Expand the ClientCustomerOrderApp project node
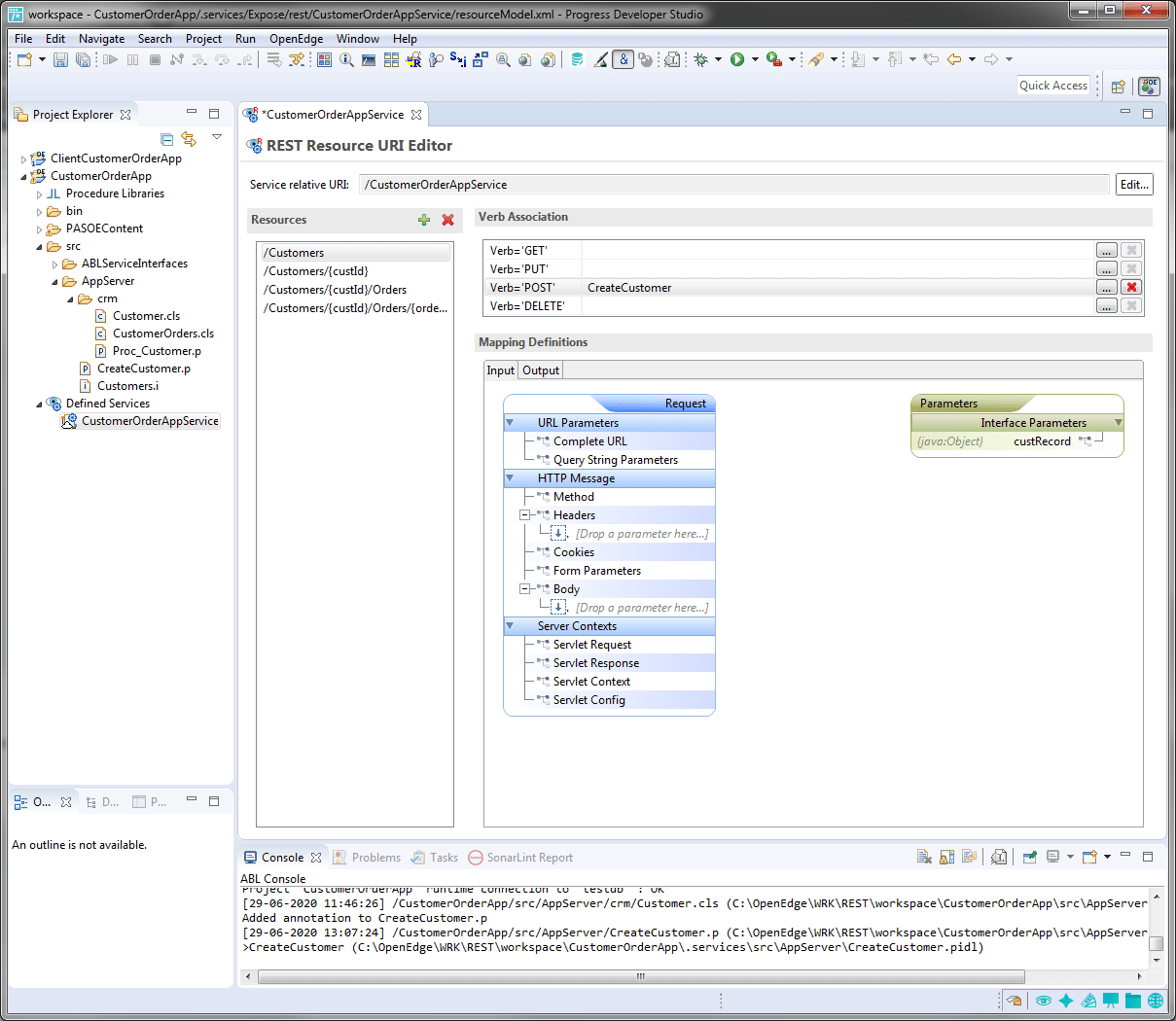The height and width of the screenshot is (1021, 1176). pos(24,158)
